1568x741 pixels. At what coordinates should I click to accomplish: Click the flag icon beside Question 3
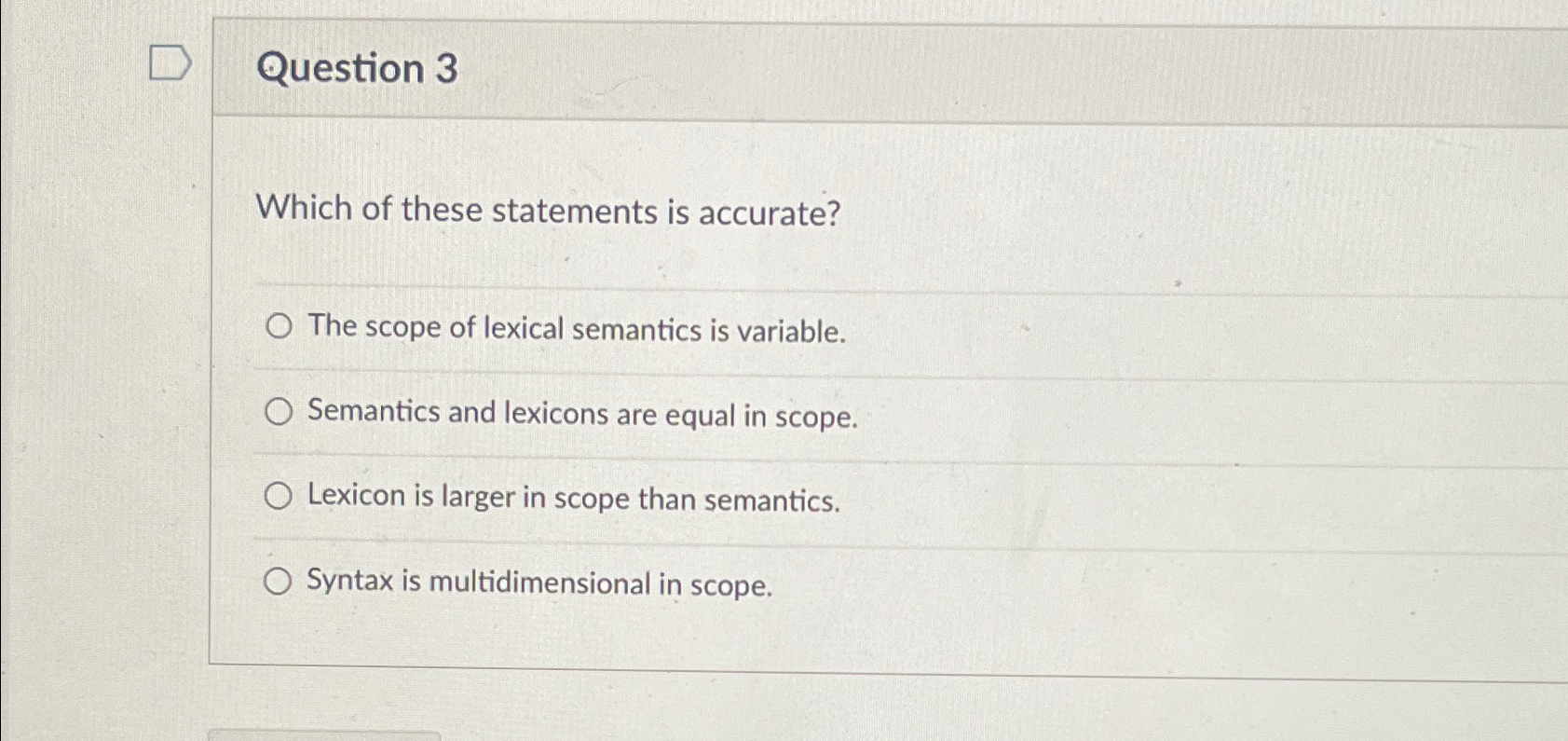(170, 63)
